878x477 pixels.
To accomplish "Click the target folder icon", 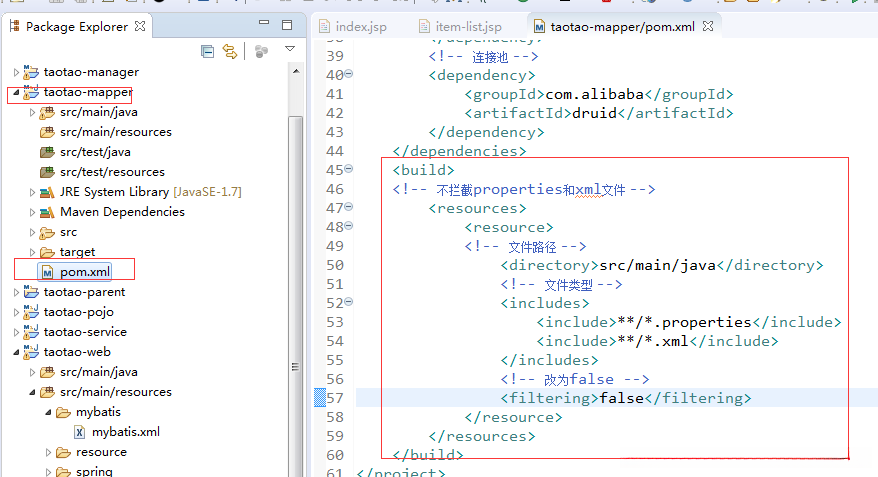I will [47, 252].
